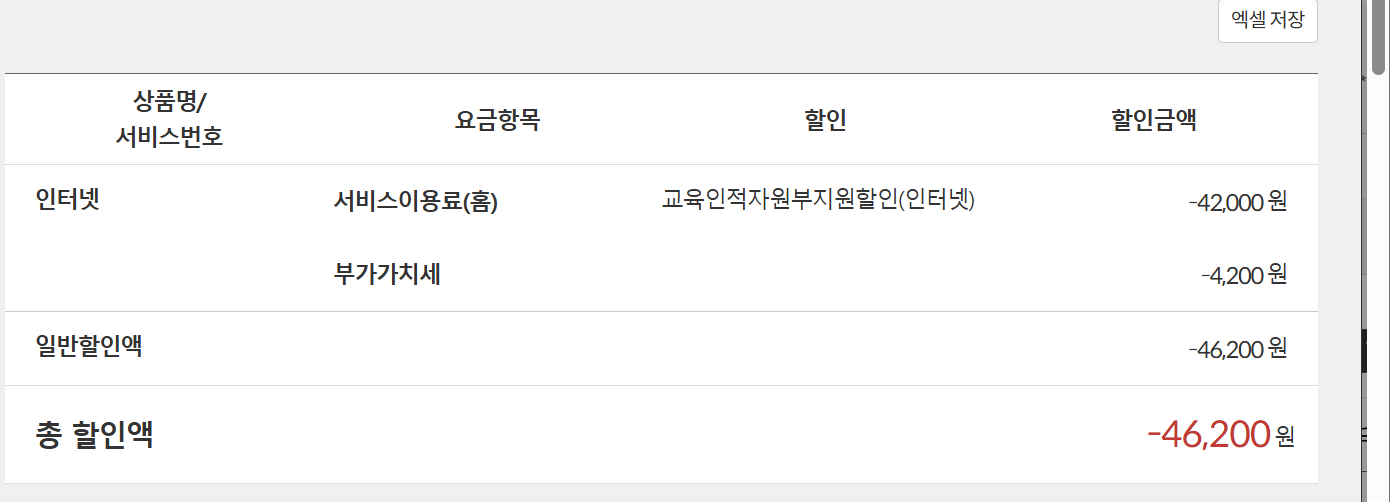Select the 인터넷 product row label
Image resolution: width=1390 pixels, height=502 pixels.
68,199
